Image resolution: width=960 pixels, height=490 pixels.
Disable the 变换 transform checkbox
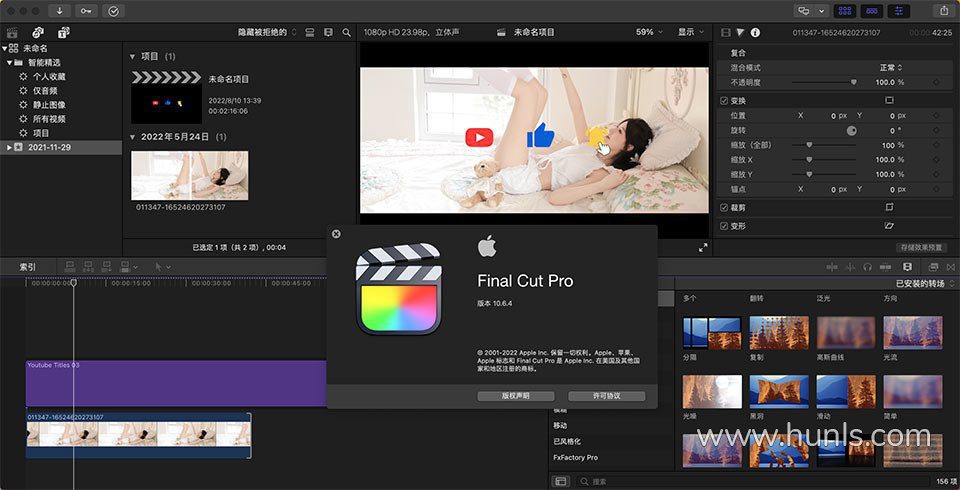click(x=725, y=101)
